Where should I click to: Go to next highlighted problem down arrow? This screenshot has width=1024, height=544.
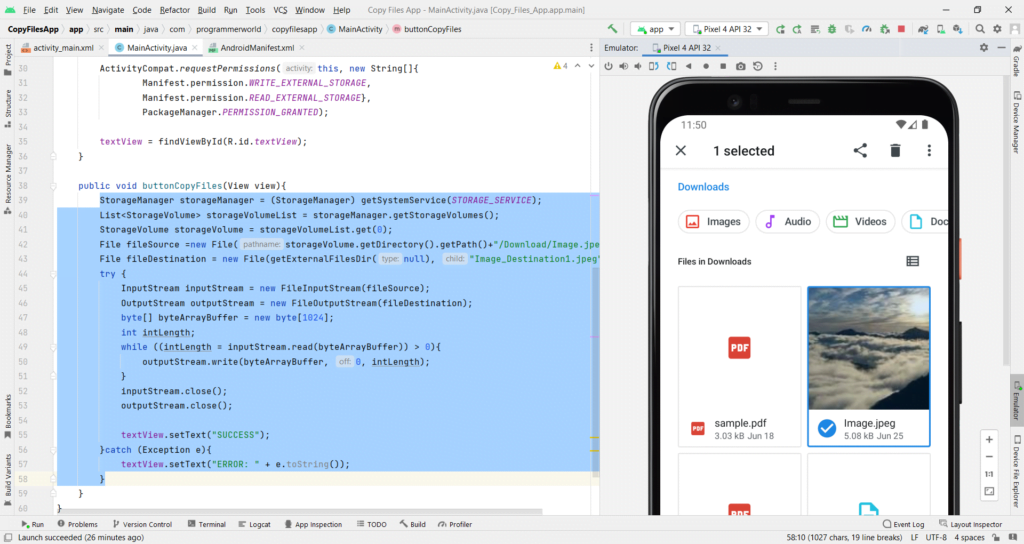(x=591, y=66)
